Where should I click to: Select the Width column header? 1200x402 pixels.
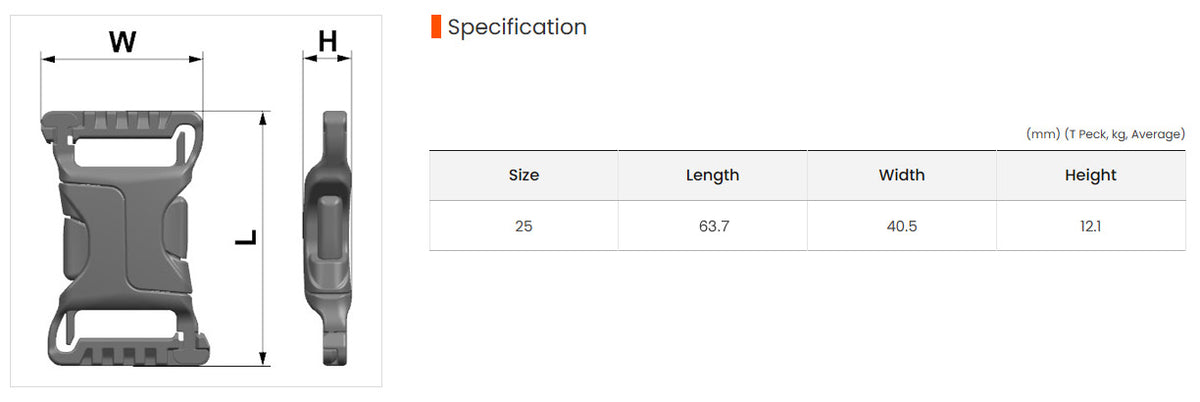click(x=901, y=175)
